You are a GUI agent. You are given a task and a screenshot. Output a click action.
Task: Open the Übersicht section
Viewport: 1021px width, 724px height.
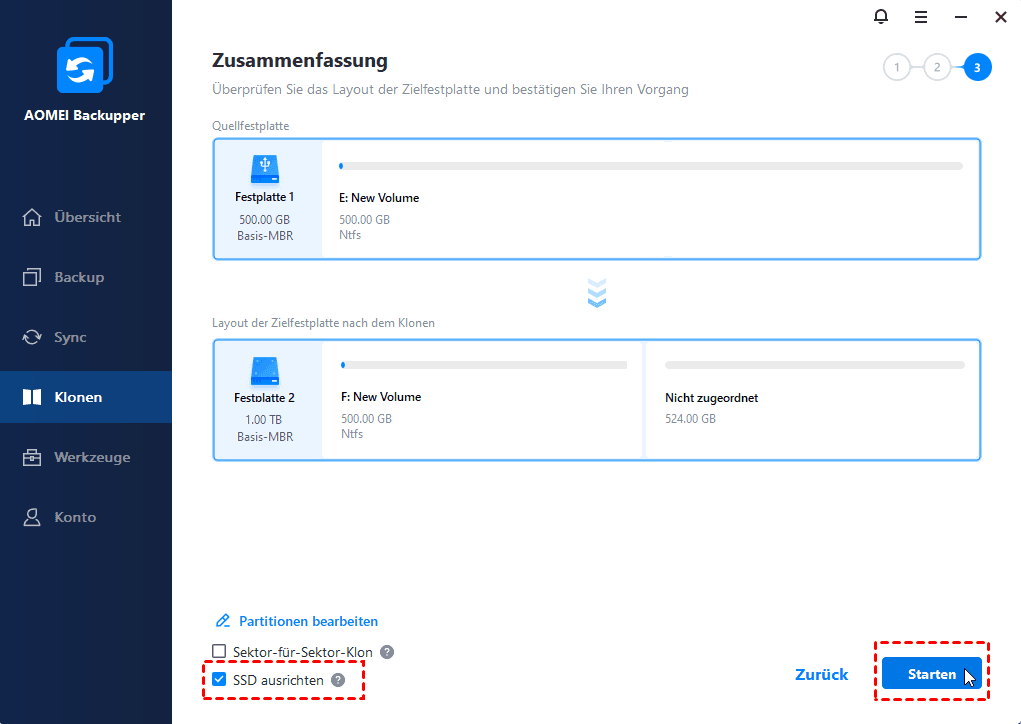86,217
